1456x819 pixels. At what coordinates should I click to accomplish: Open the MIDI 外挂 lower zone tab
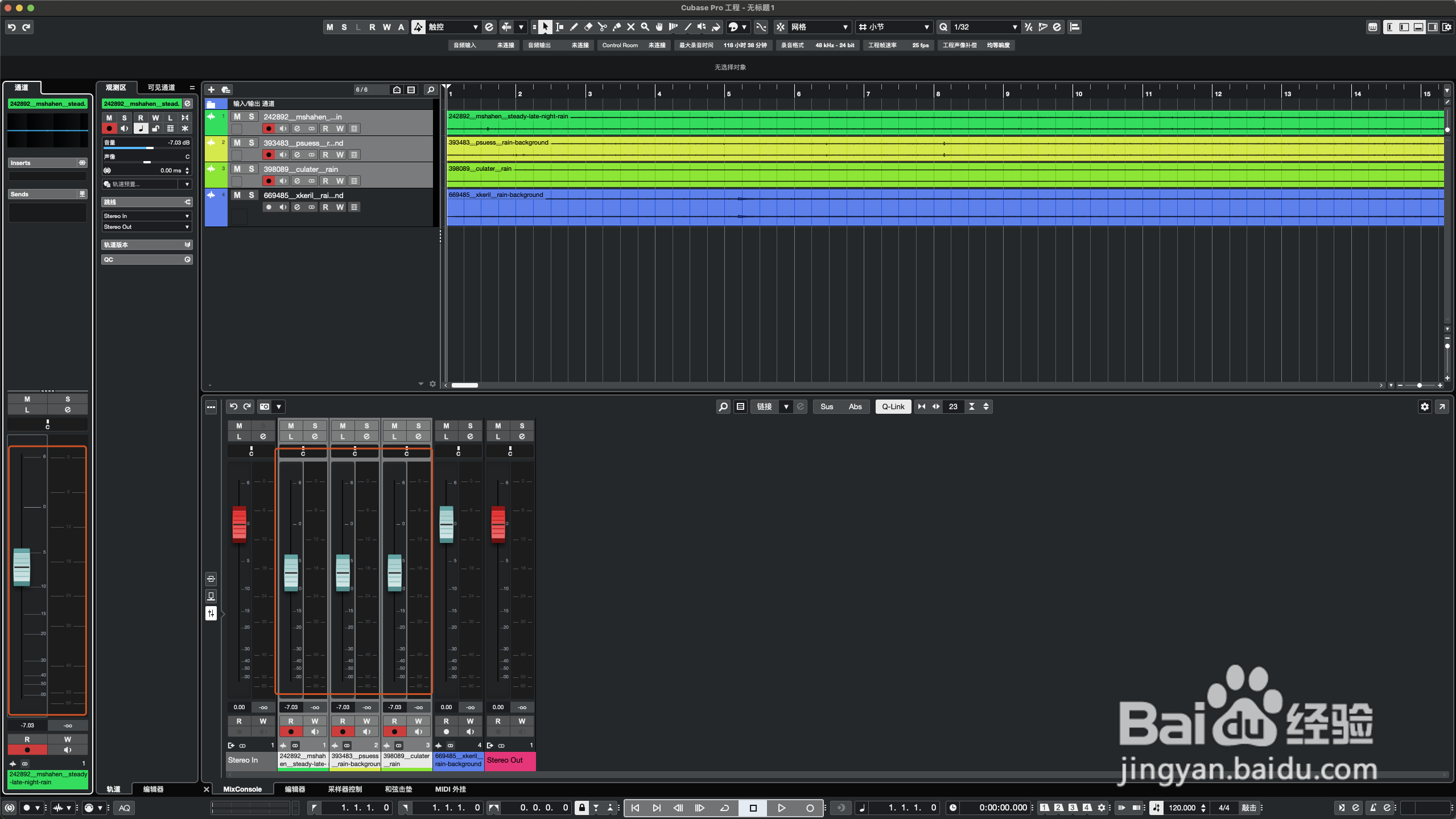pyautogui.click(x=450, y=789)
